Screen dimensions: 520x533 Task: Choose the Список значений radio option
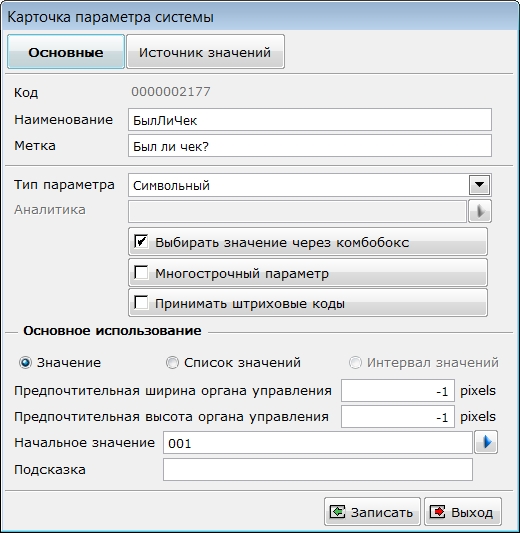tap(172, 363)
